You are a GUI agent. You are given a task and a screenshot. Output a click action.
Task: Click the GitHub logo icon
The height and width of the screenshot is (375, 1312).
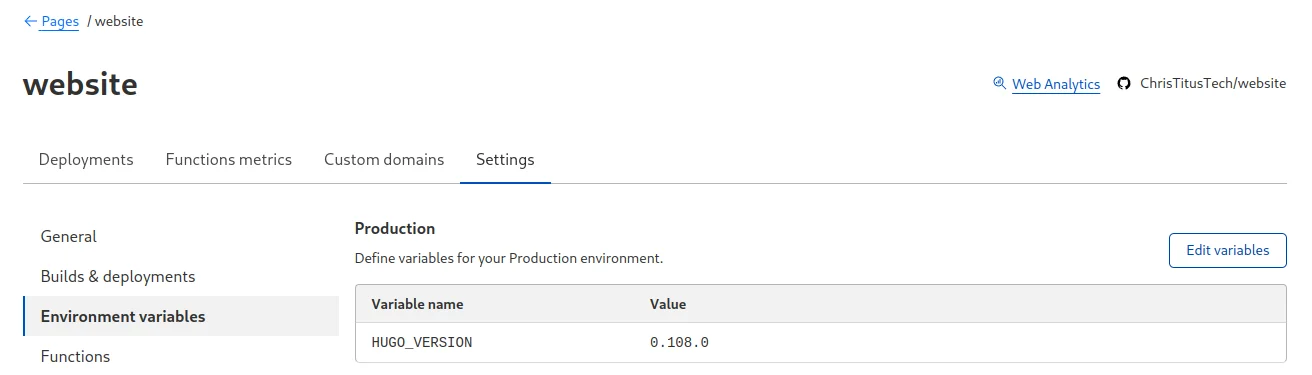1124,84
